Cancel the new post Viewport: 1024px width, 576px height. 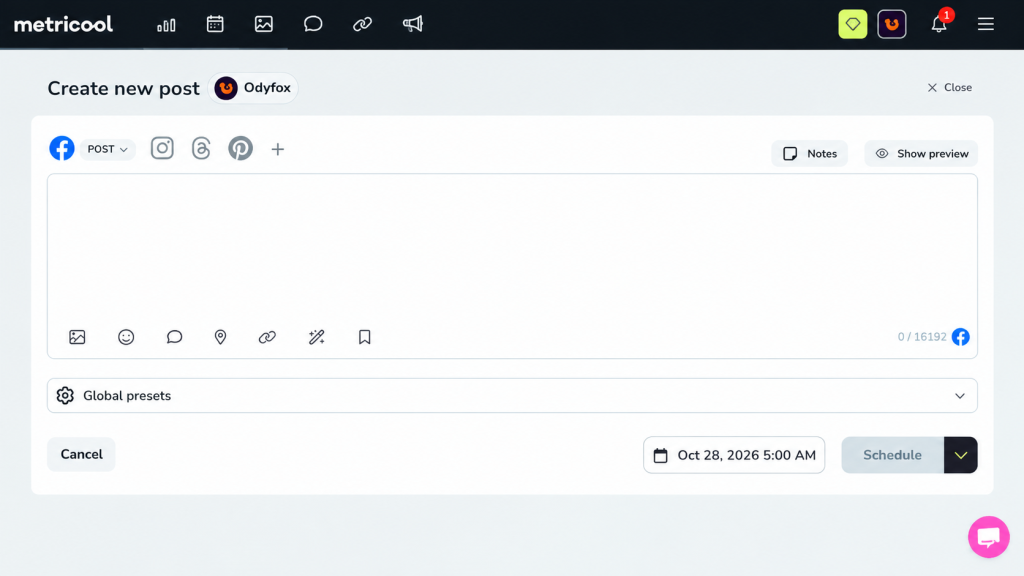[x=81, y=454]
